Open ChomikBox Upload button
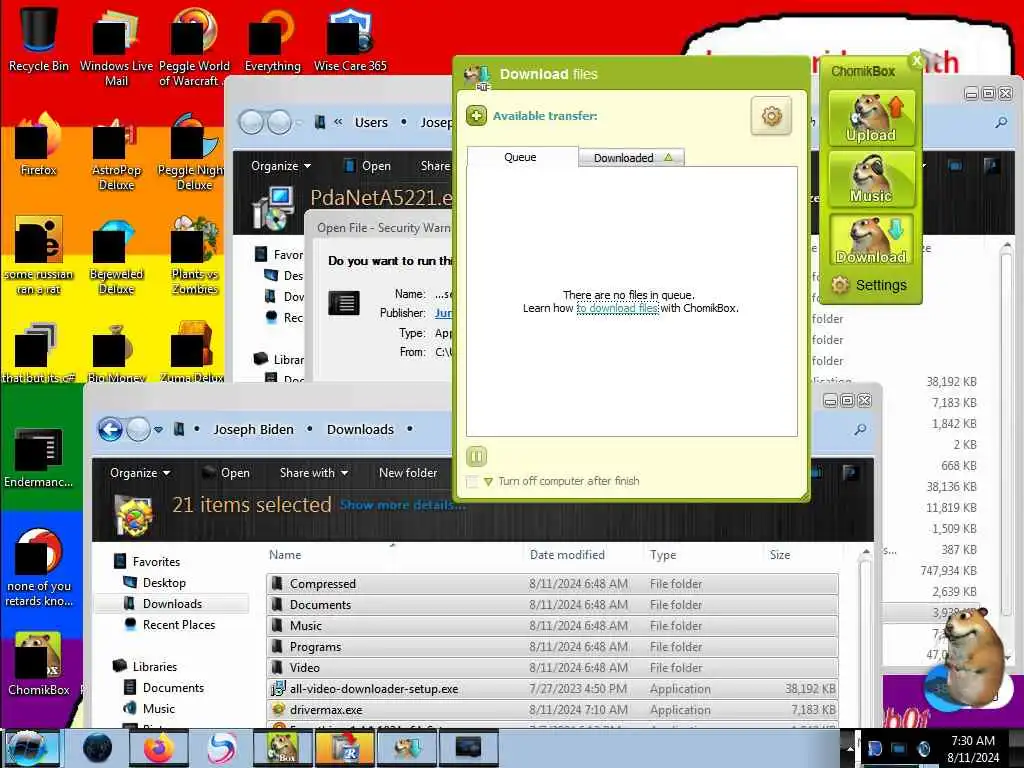1024x768 pixels. pyautogui.click(x=871, y=118)
